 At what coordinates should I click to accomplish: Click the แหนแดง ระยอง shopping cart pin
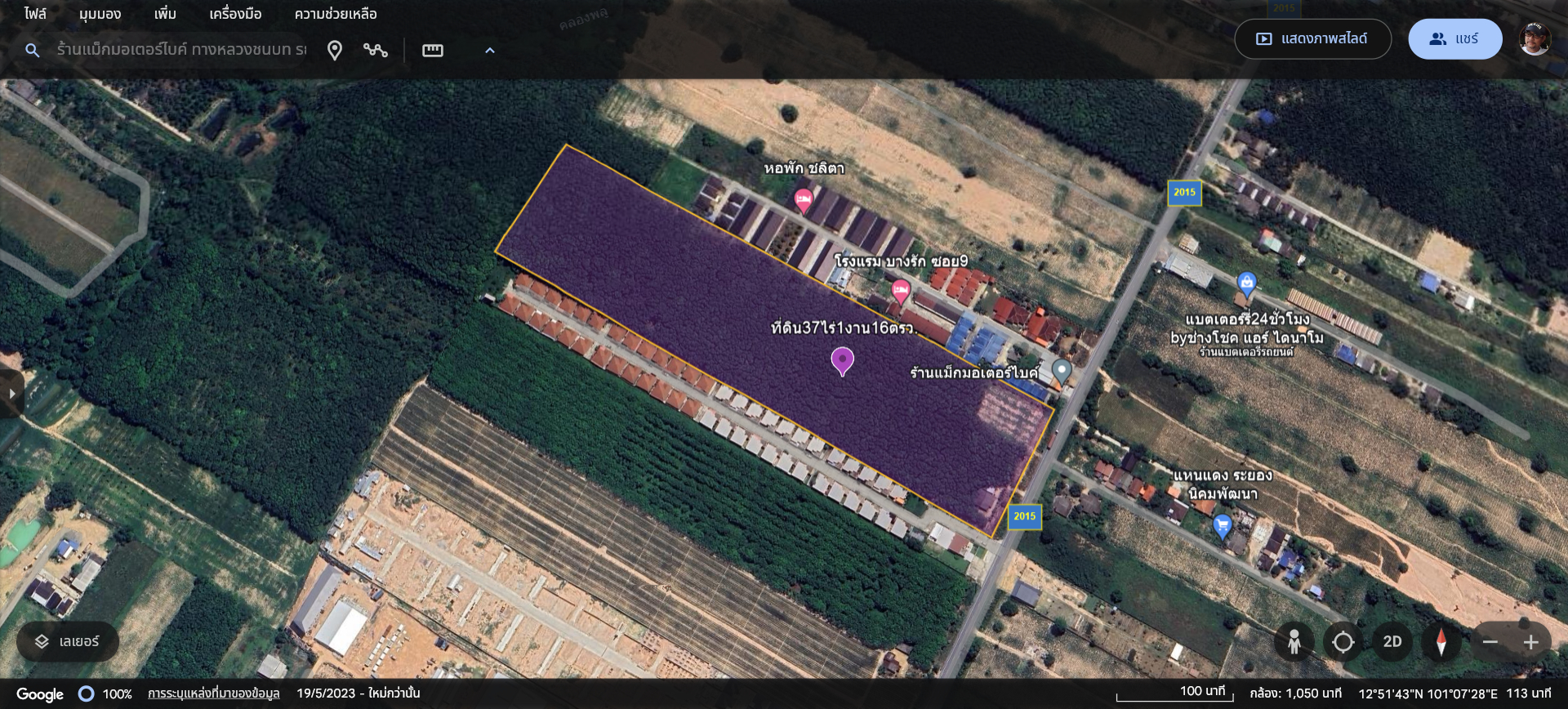[x=1222, y=525]
